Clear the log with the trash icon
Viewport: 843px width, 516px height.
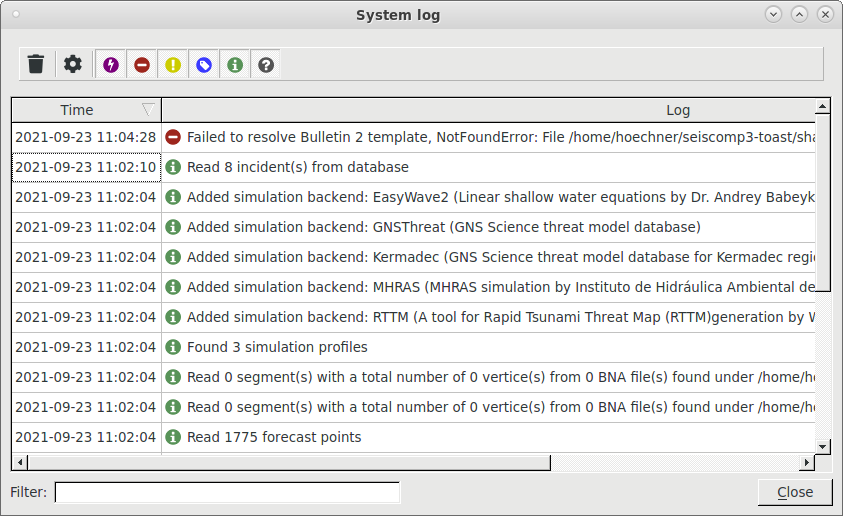(x=36, y=64)
